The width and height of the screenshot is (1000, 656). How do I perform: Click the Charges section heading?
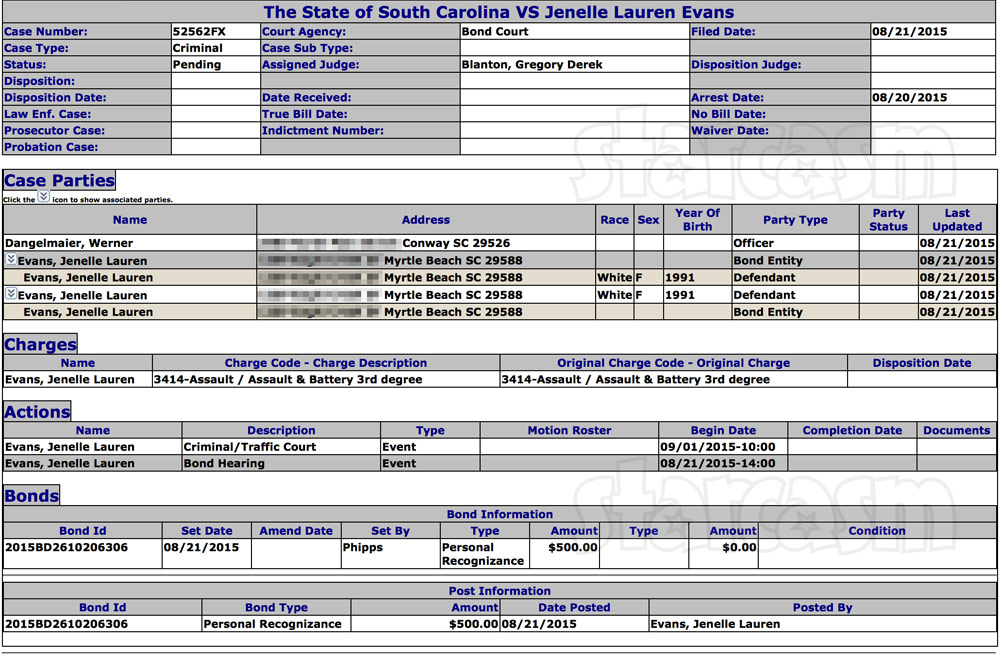[40, 344]
